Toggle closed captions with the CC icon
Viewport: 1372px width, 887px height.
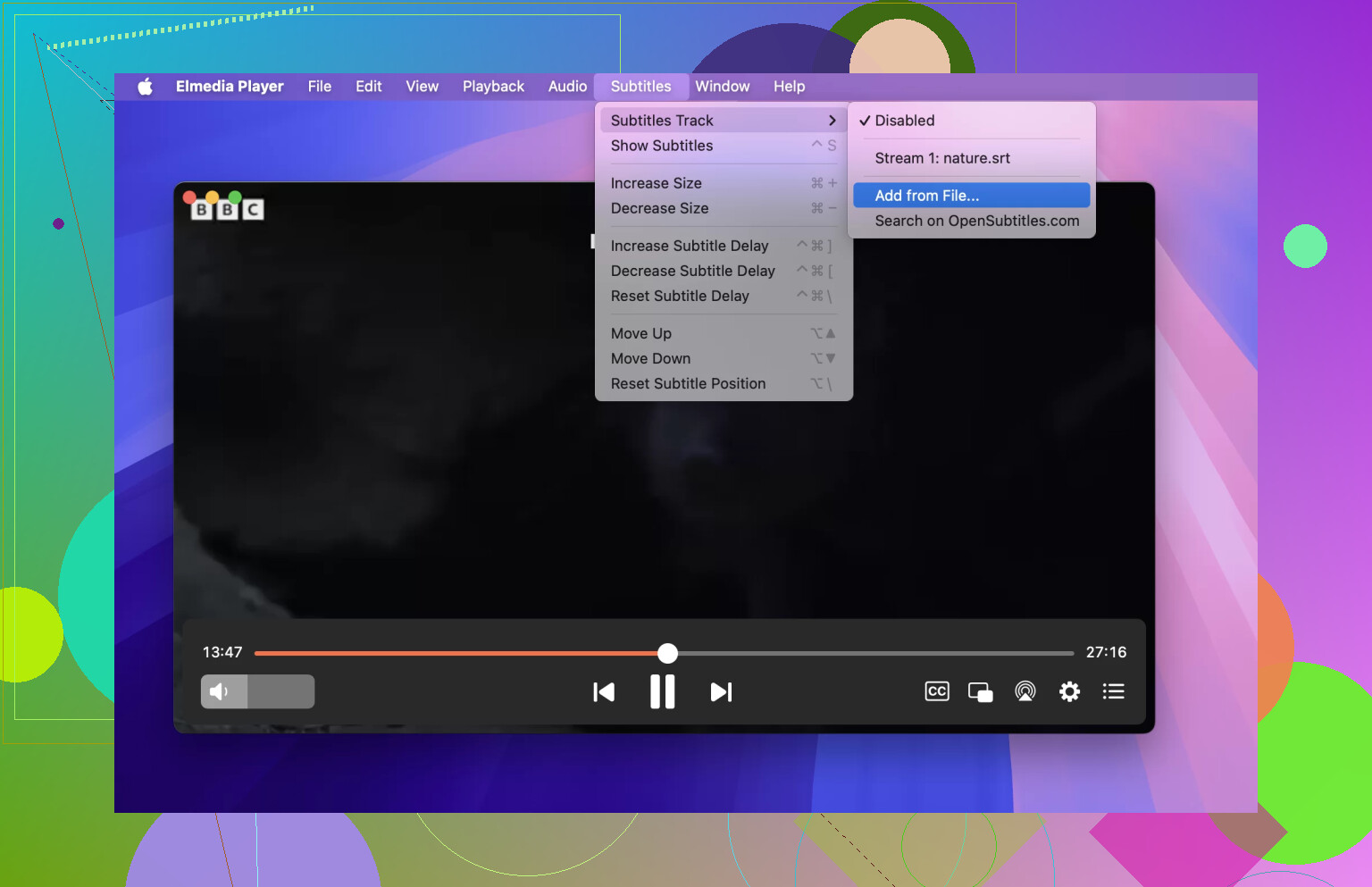tap(936, 690)
